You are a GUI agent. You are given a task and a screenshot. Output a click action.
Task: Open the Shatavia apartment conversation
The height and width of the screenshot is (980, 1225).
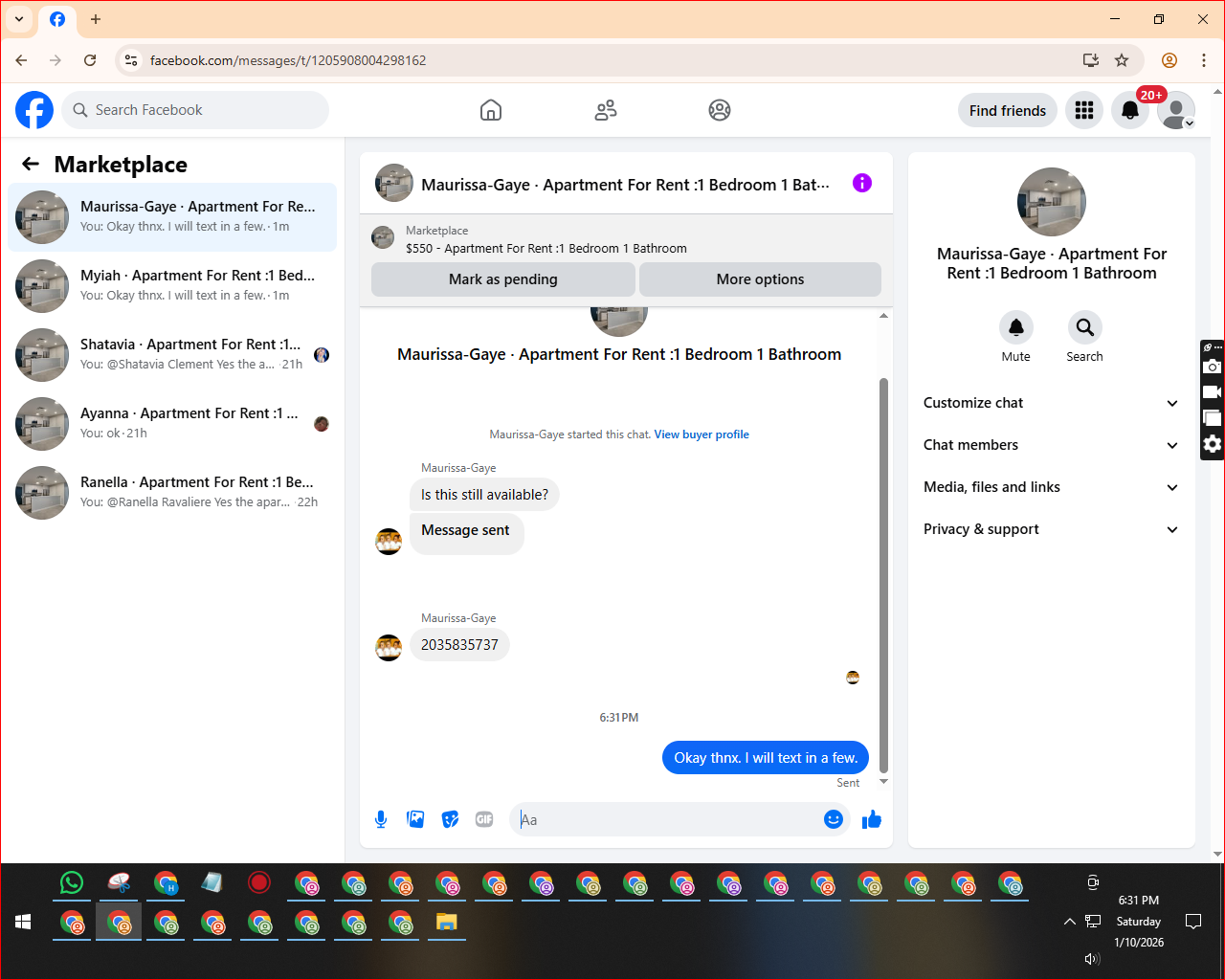pyautogui.click(x=172, y=355)
